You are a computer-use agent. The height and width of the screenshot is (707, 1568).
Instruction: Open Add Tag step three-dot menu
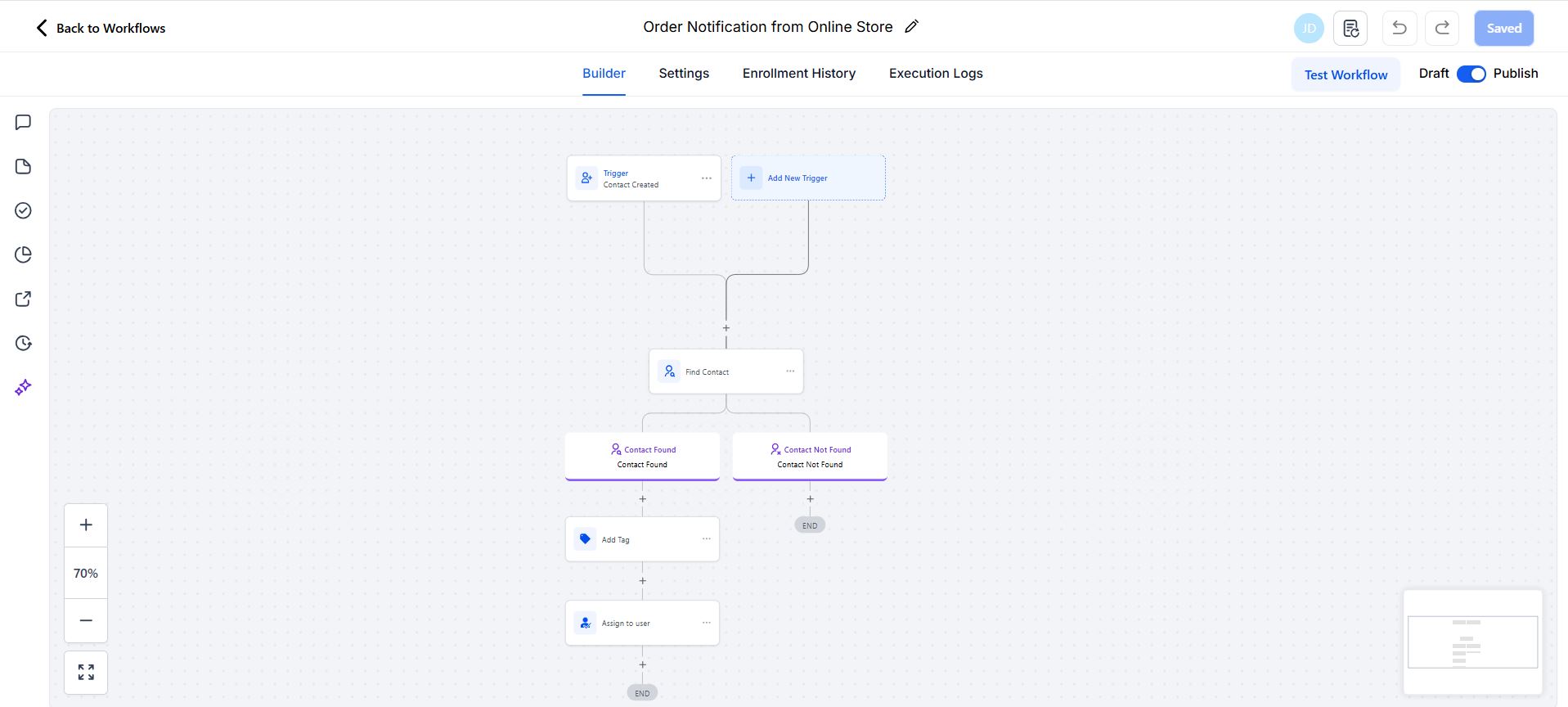coord(707,539)
